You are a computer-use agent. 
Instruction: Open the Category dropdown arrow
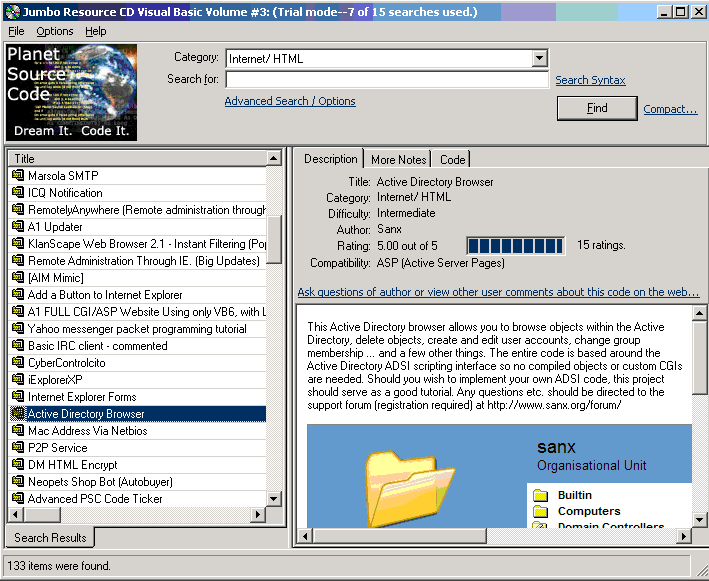click(x=539, y=58)
